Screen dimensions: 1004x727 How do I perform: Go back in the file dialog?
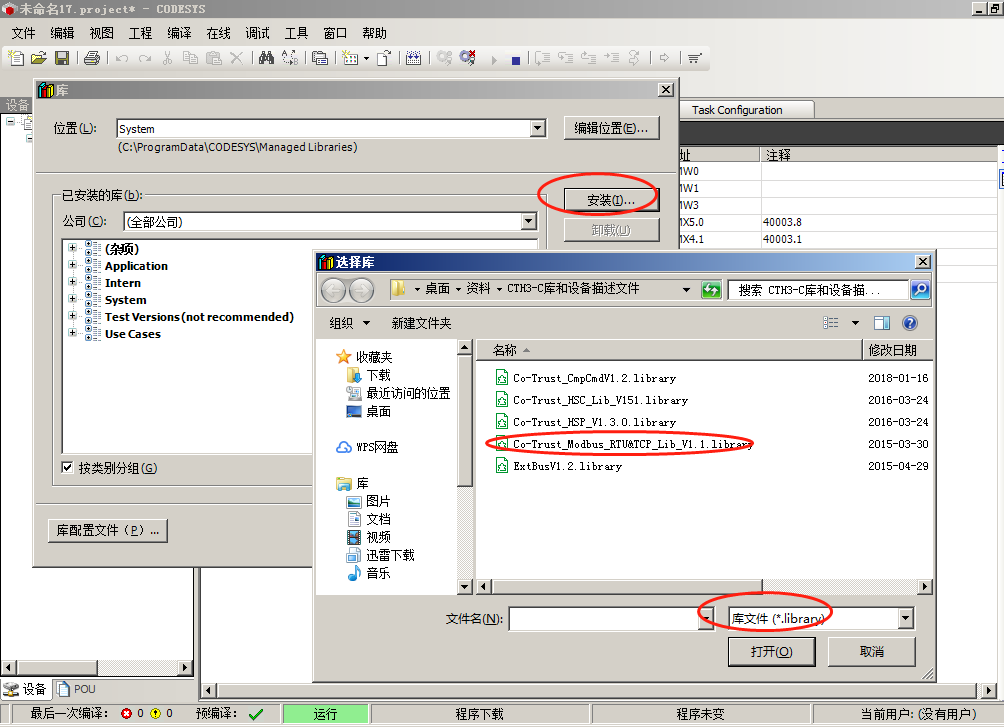click(x=334, y=291)
